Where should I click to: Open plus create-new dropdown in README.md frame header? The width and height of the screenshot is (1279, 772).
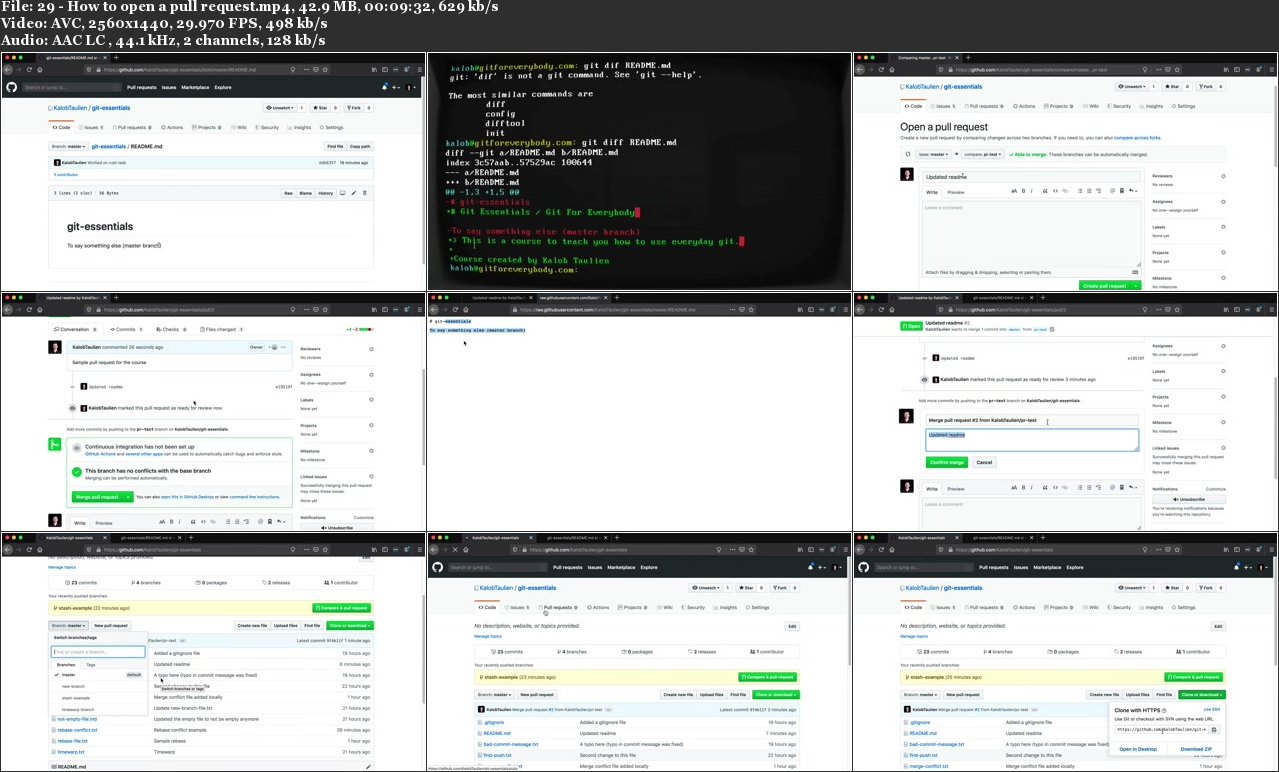(395, 87)
